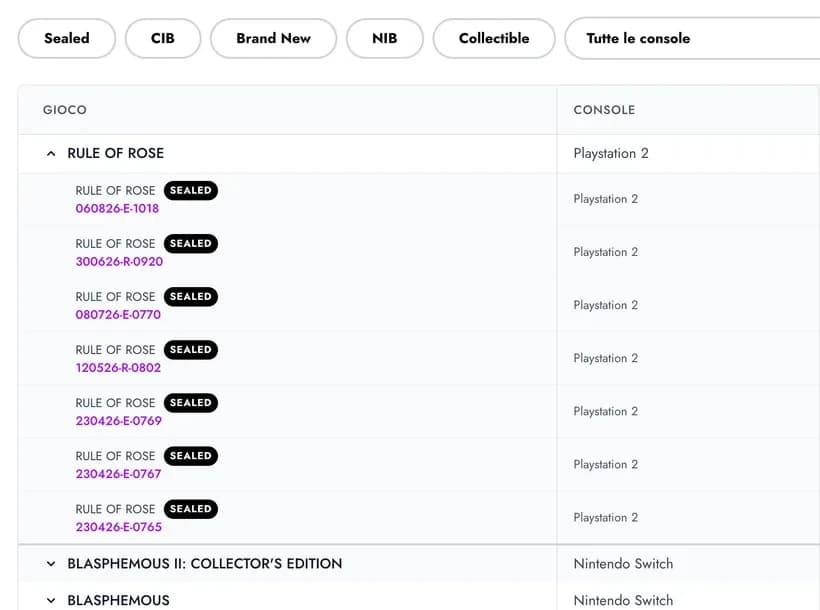Click RULE OF ROSE label above 230426-E-0769
Image resolution: width=820 pixels, height=610 pixels.
115,403
